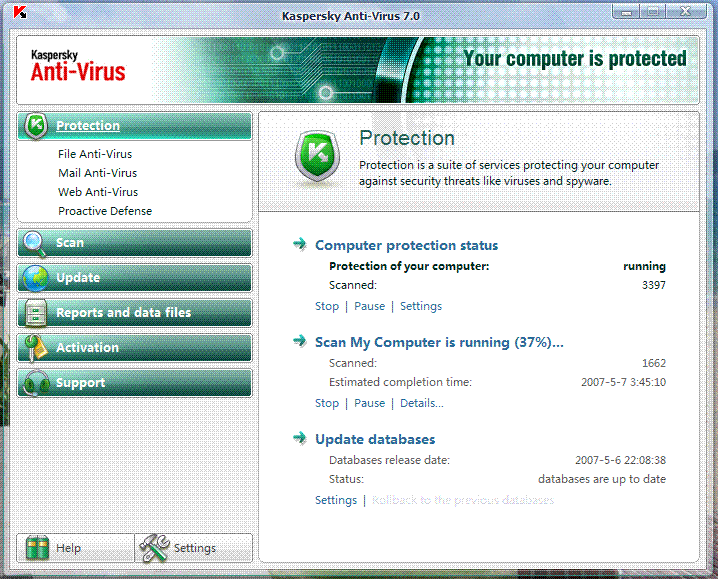The width and height of the screenshot is (718, 579).
Task: Click 'Your computer is protected' status banner
Action: [575, 59]
